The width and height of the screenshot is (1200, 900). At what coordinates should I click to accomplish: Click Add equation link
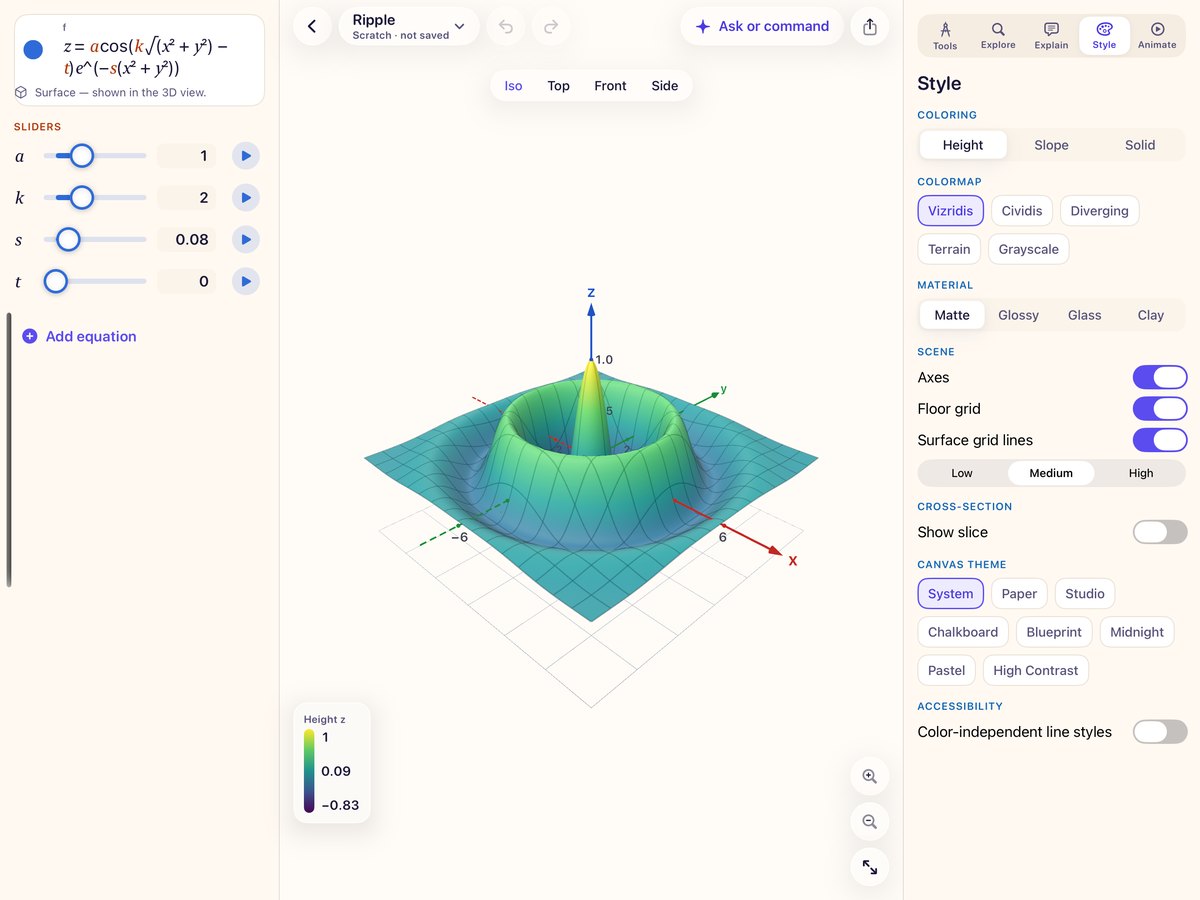pyautogui.click(x=91, y=337)
